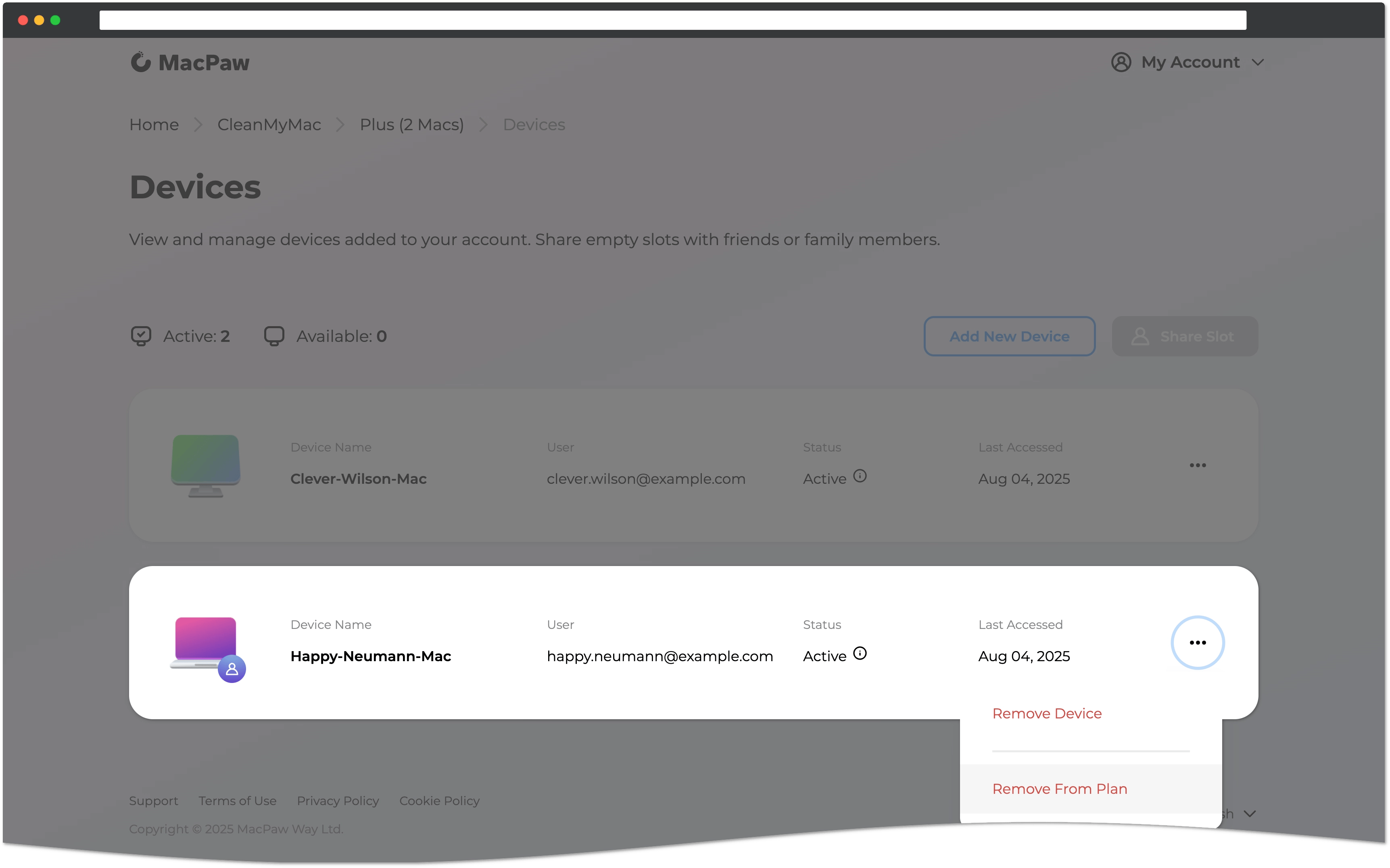The image size is (1390, 868).
Task: Click the Available: 0 counter text
Action: tap(342, 336)
